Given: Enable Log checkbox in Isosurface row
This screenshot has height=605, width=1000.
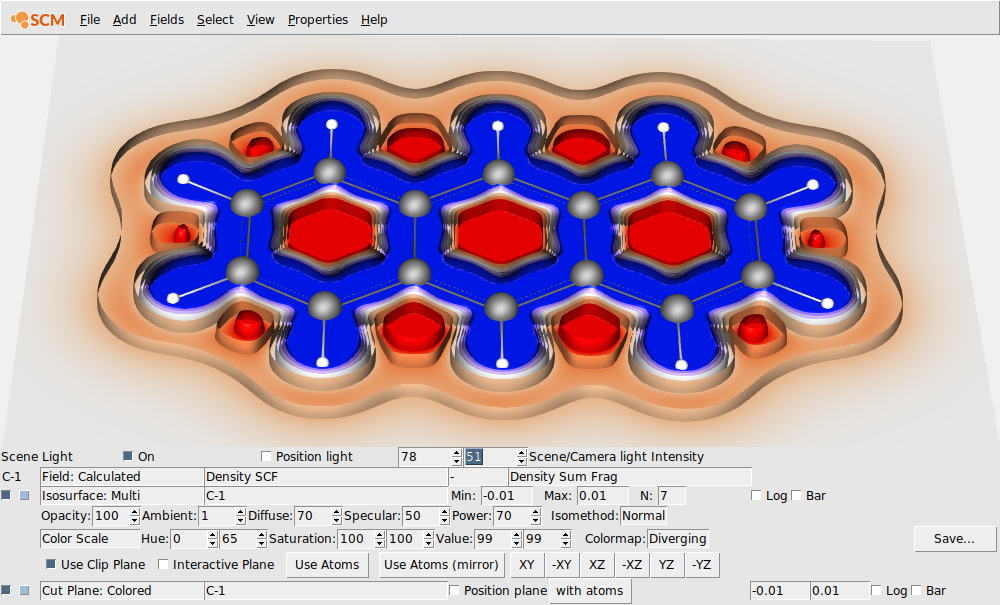Looking at the screenshot, I should [756, 495].
